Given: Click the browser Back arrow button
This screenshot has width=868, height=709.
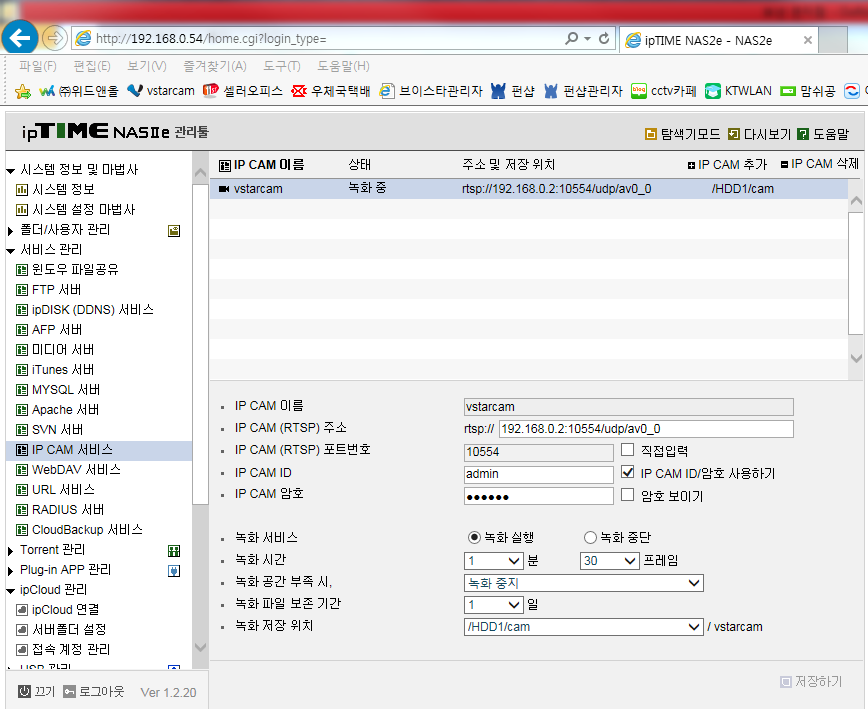Looking at the screenshot, I should coord(20,38).
